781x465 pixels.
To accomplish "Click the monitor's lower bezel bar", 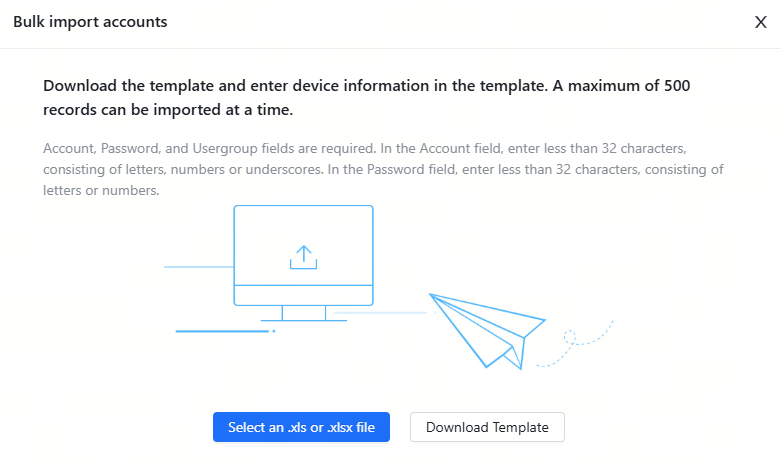I will (x=303, y=295).
